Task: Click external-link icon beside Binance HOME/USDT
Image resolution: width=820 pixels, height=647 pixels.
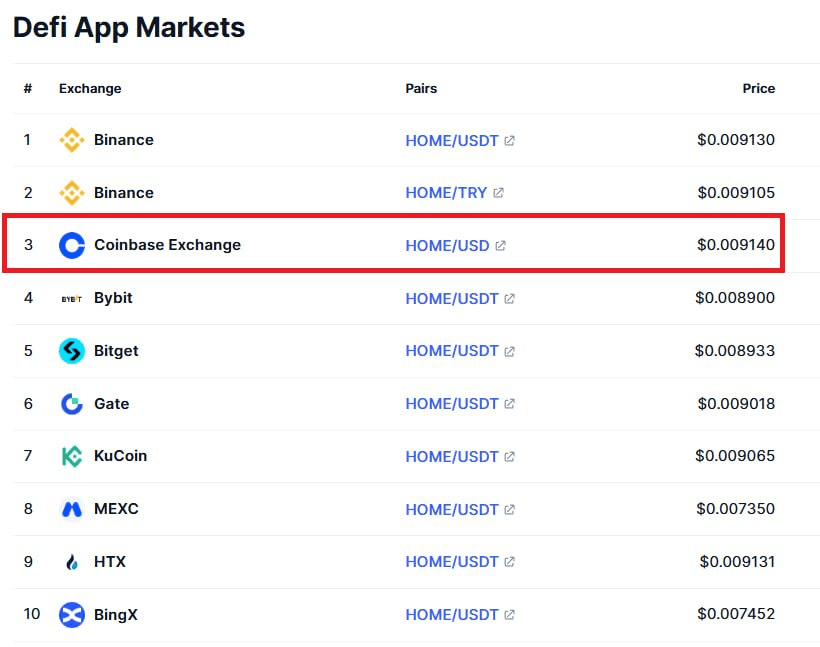Action: point(509,141)
